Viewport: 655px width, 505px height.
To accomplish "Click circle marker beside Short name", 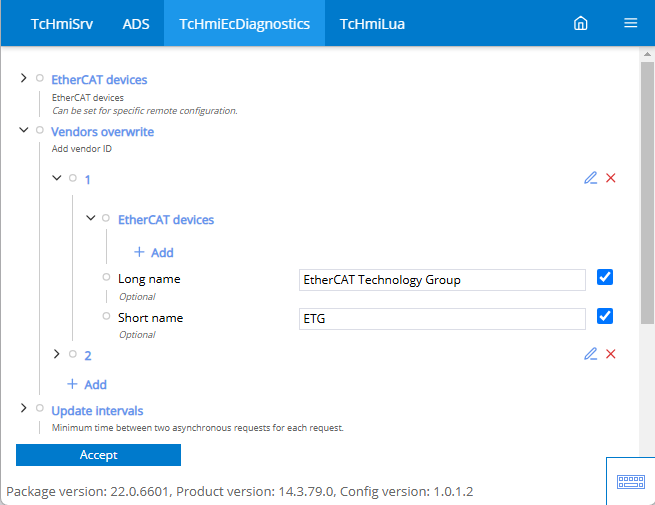I will coord(107,316).
